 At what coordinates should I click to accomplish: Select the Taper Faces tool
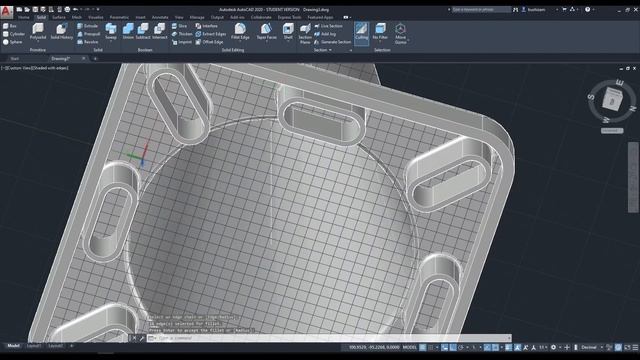(266, 30)
